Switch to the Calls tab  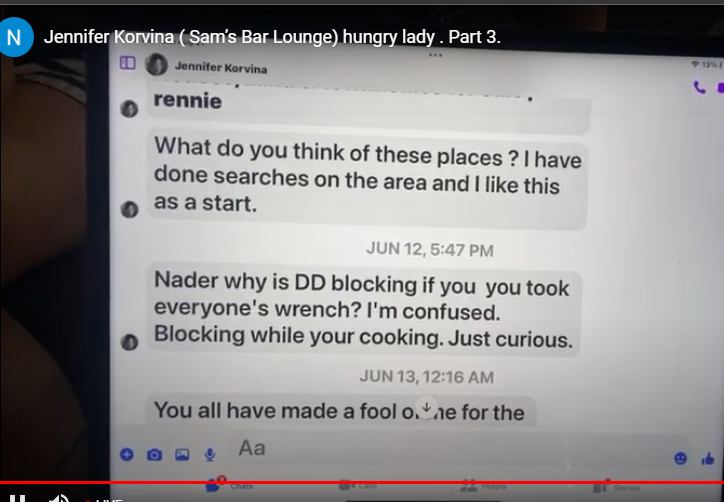[x=358, y=486]
